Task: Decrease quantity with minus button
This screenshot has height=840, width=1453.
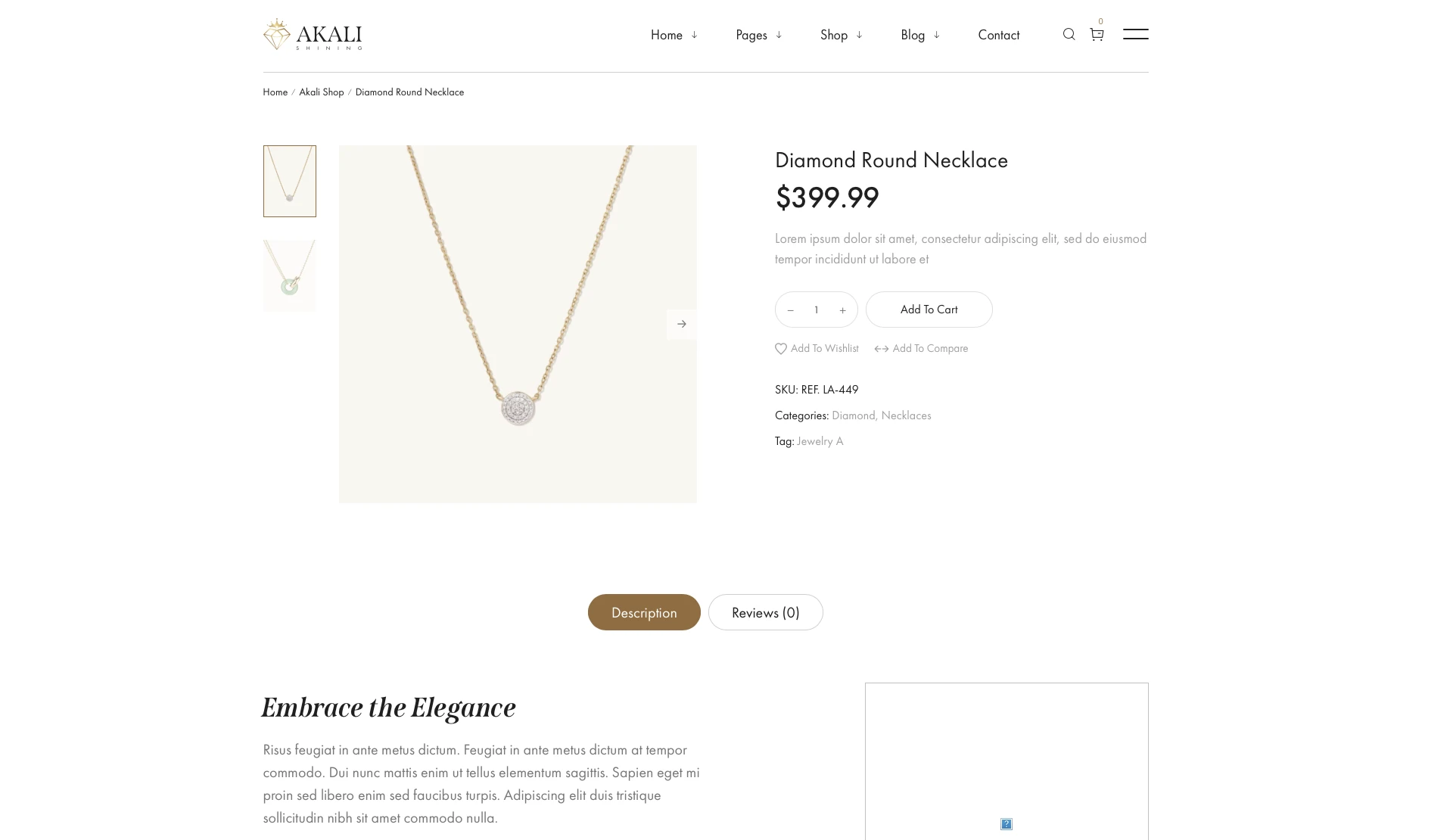Action: pyautogui.click(x=790, y=310)
